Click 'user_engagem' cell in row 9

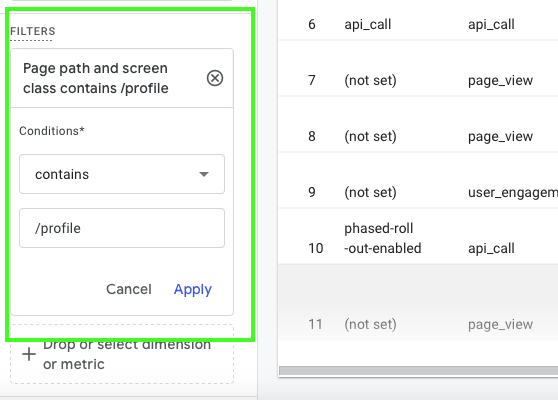513,192
